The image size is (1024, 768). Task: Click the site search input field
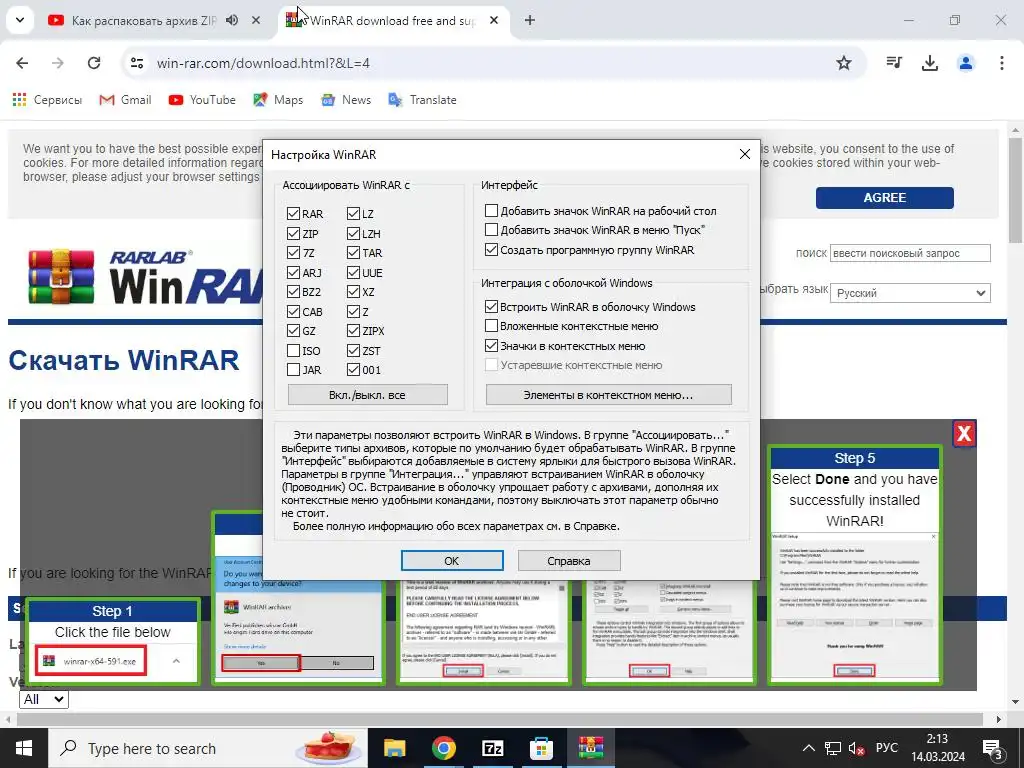pyautogui.click(x=910, y=253)
